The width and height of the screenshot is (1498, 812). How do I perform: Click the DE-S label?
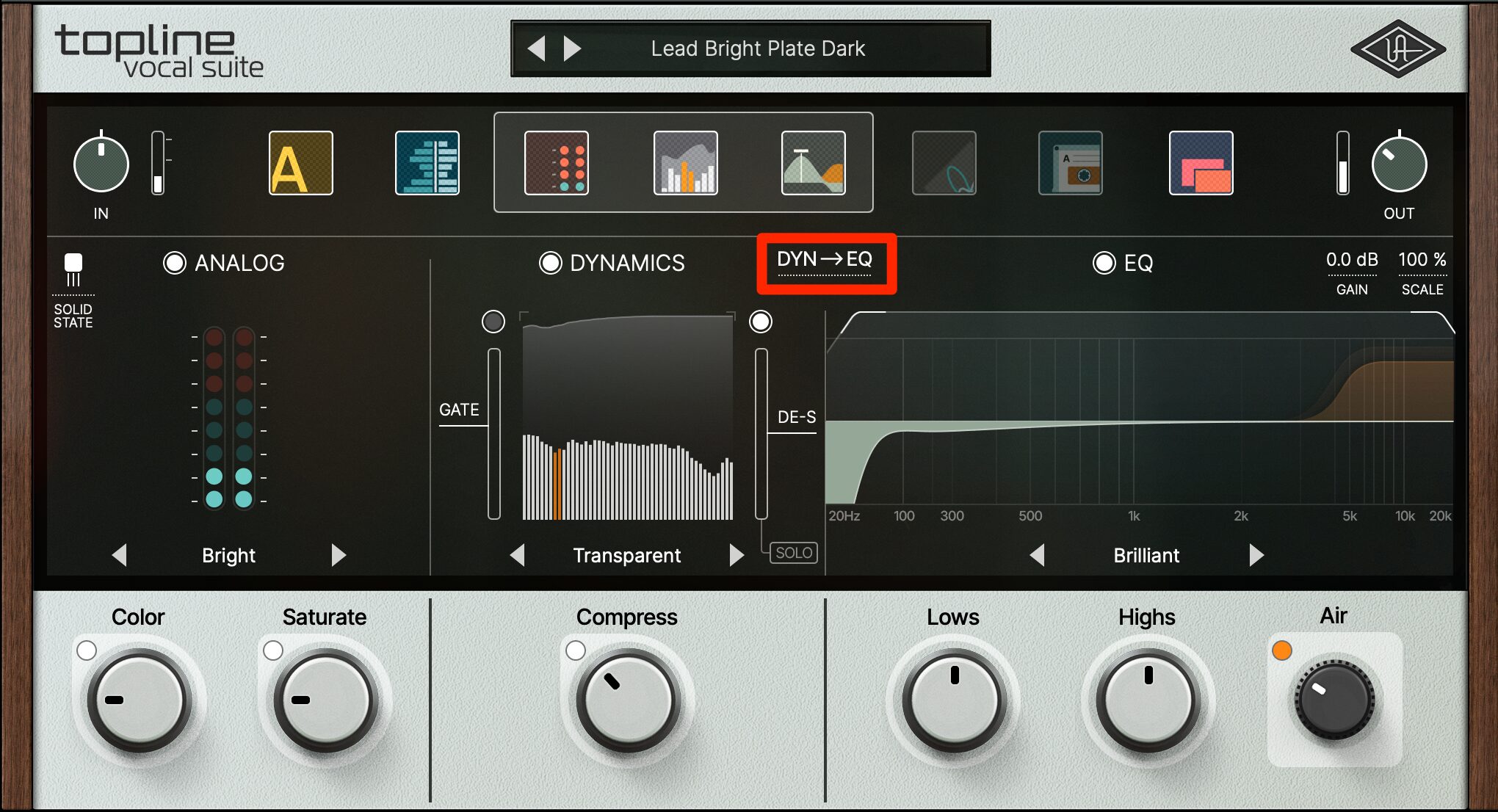click(x=797, y=417)
